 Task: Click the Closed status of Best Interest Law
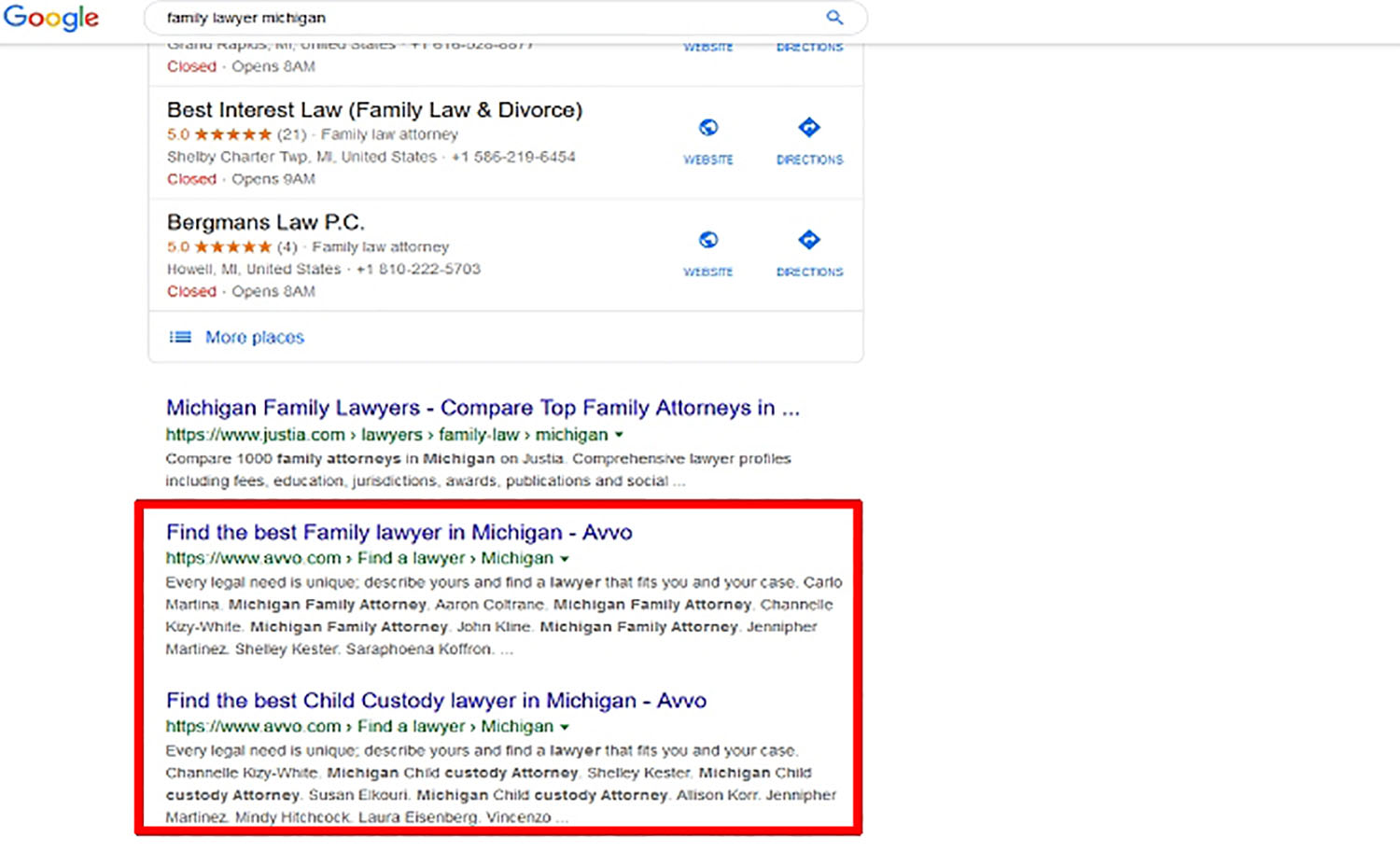191,178
